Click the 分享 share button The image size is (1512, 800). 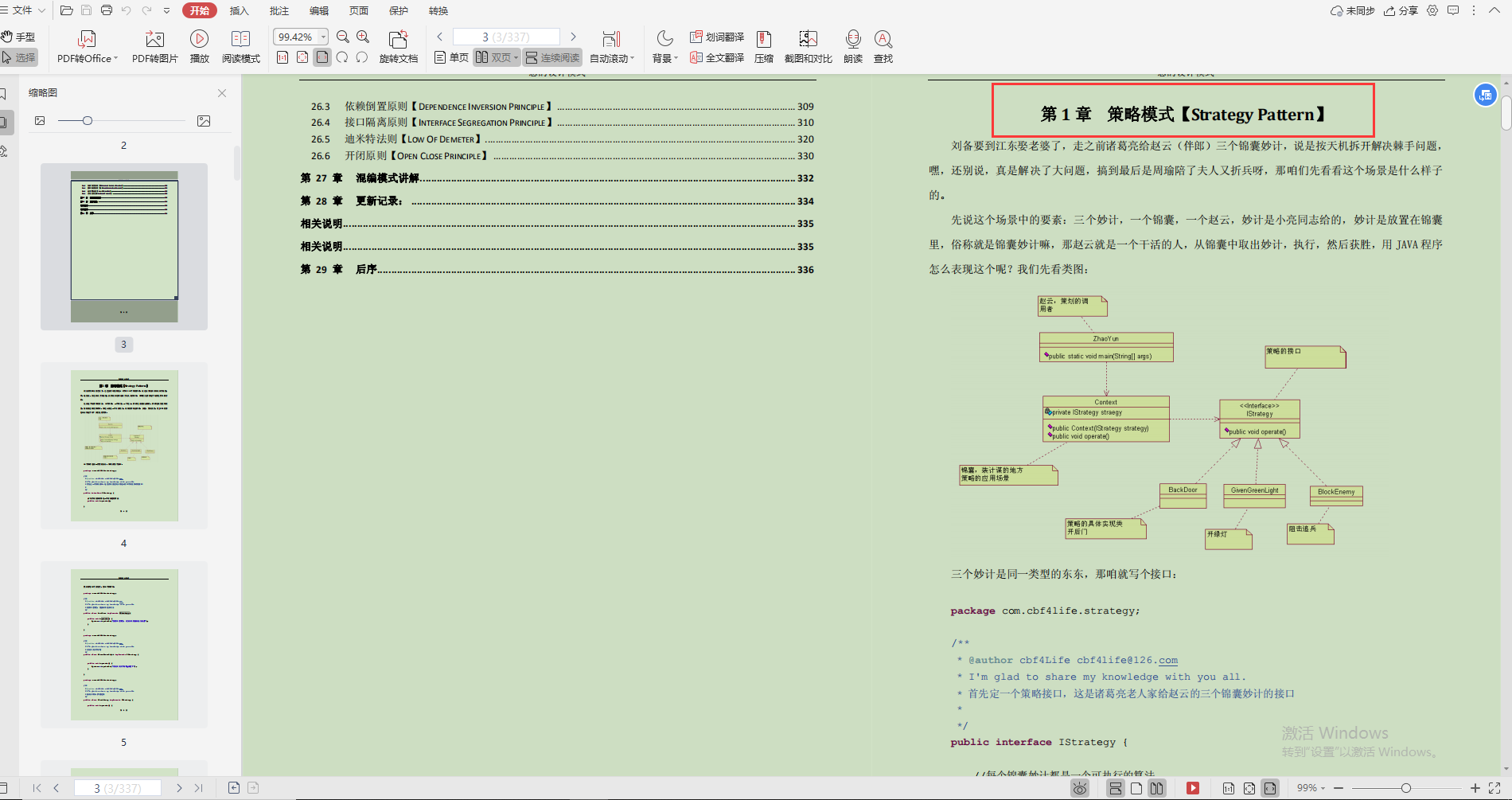(x=1401, y=10)
